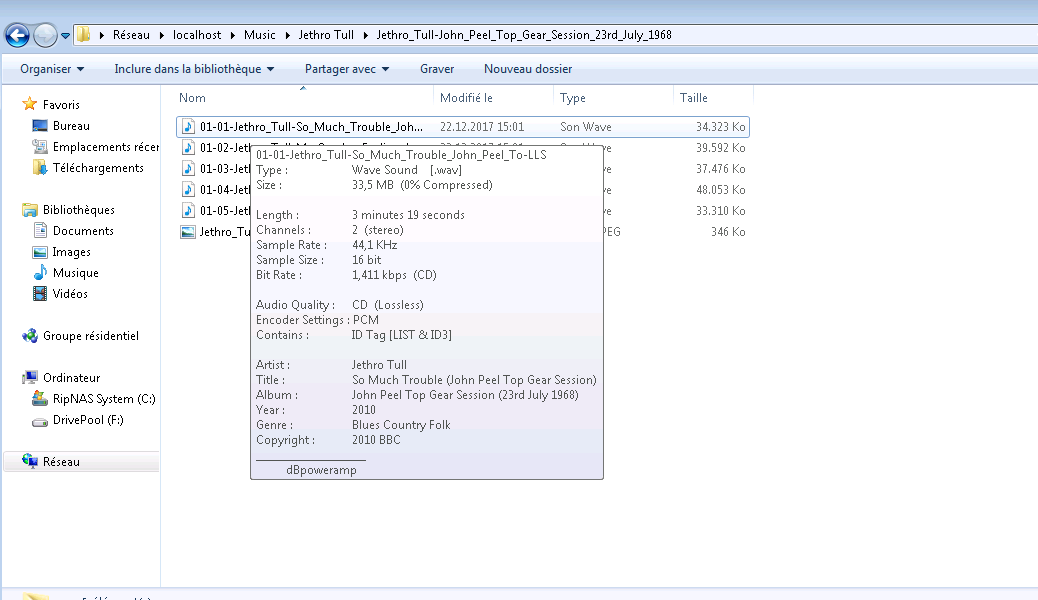This screenshot has height=600, width=1038.
Task: Create a folder with Nouveau dossier
Action: coord(528,69)
